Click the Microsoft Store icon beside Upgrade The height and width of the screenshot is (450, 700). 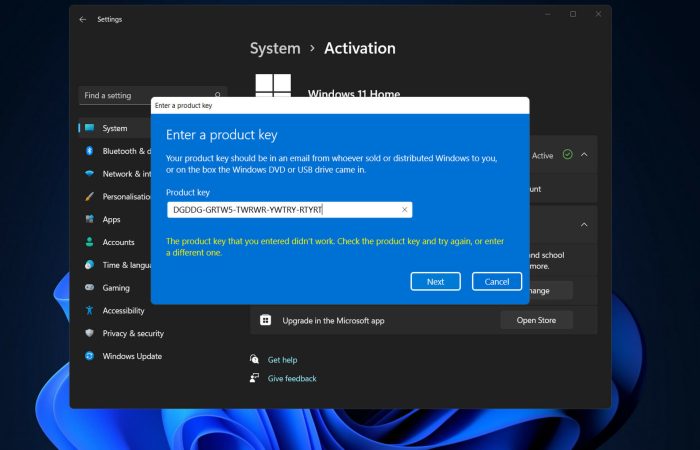[x=266, y=320]
